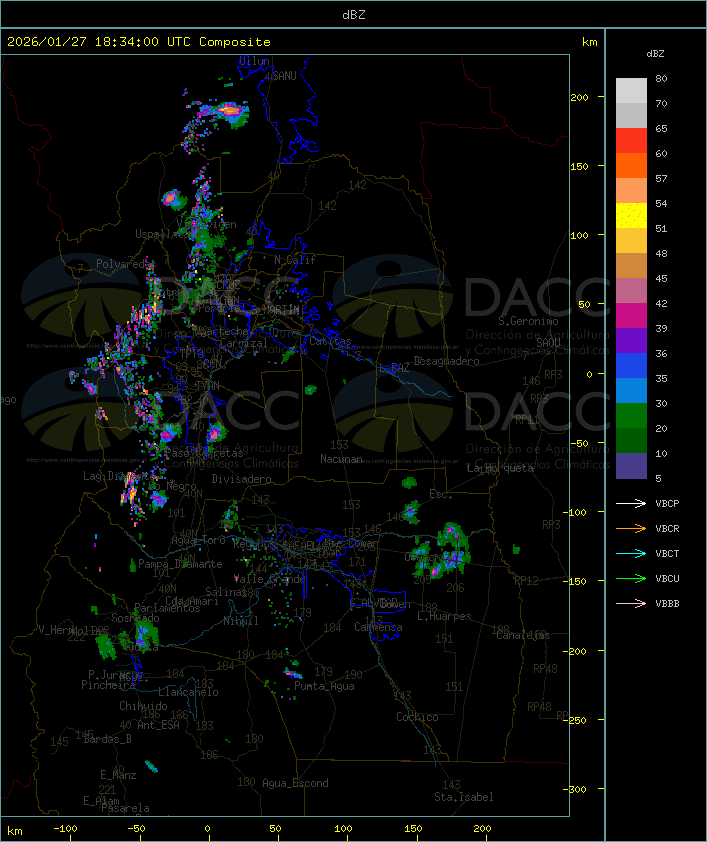Click the Polvaredas map label

124,264
